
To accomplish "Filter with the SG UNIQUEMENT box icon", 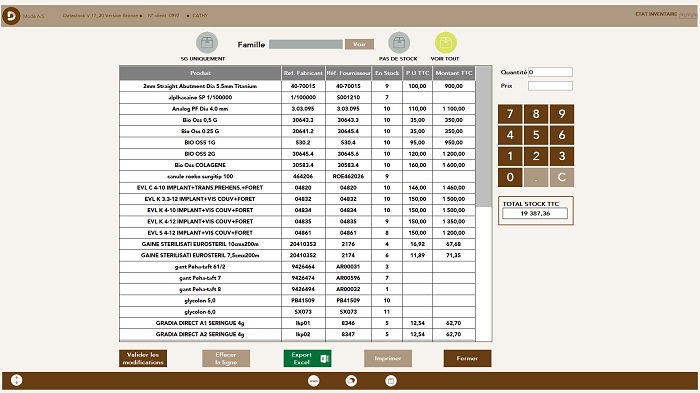I will point(207,43).
